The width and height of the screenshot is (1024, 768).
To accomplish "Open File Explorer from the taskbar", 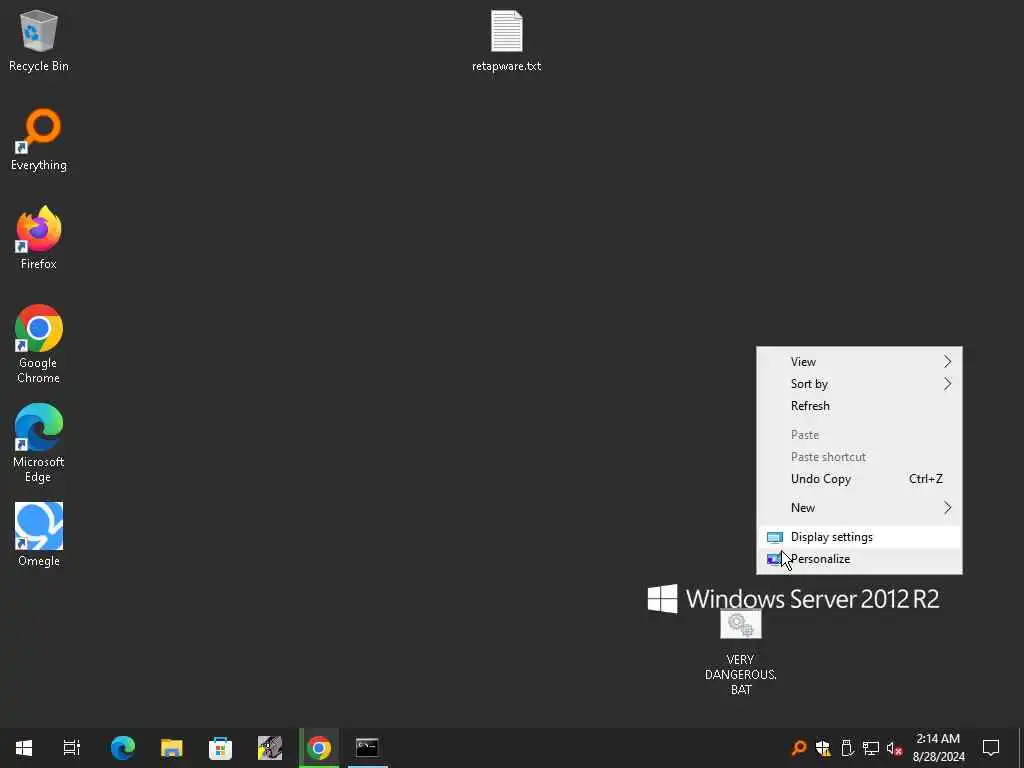I will coord(172,748).
